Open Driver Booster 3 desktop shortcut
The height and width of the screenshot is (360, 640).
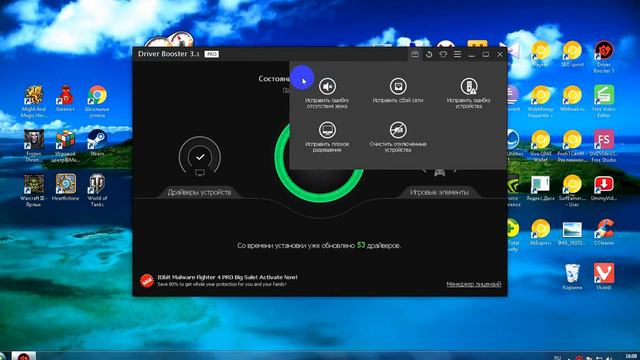click(x=604, y=57)
